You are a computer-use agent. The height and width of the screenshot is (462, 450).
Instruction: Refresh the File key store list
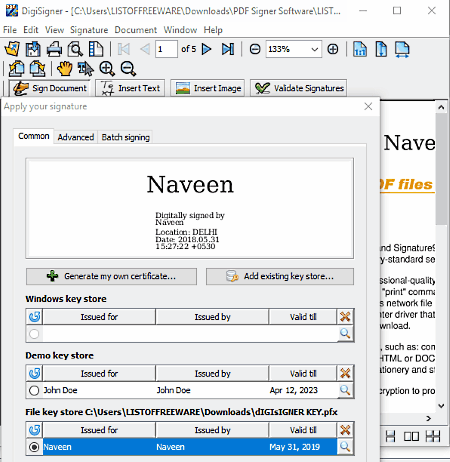pyautogui.click(x=34, y=430)
